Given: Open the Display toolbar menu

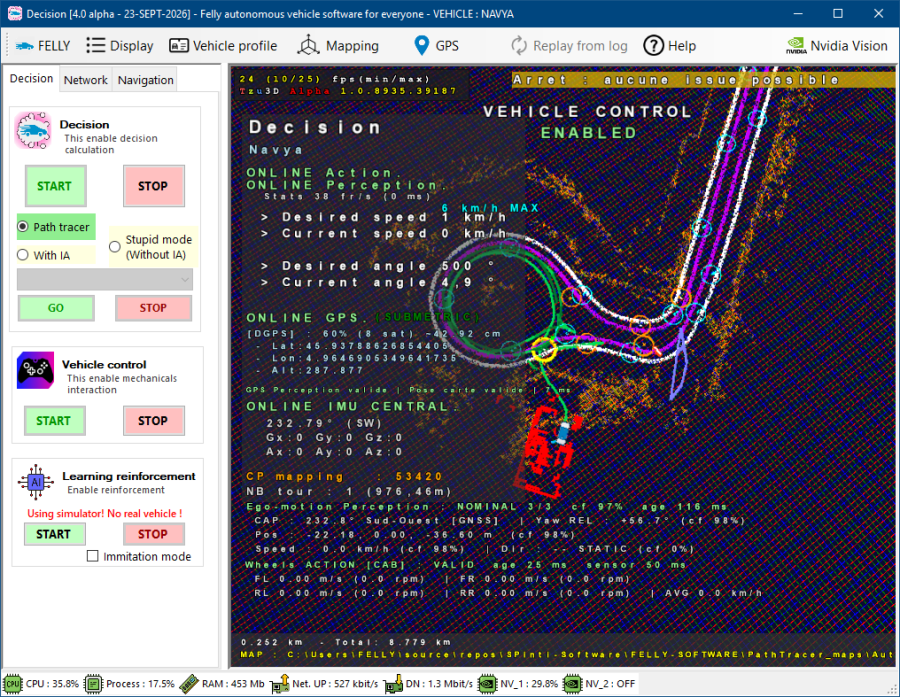Looking at the screenshot, I should tap(120, 45).
